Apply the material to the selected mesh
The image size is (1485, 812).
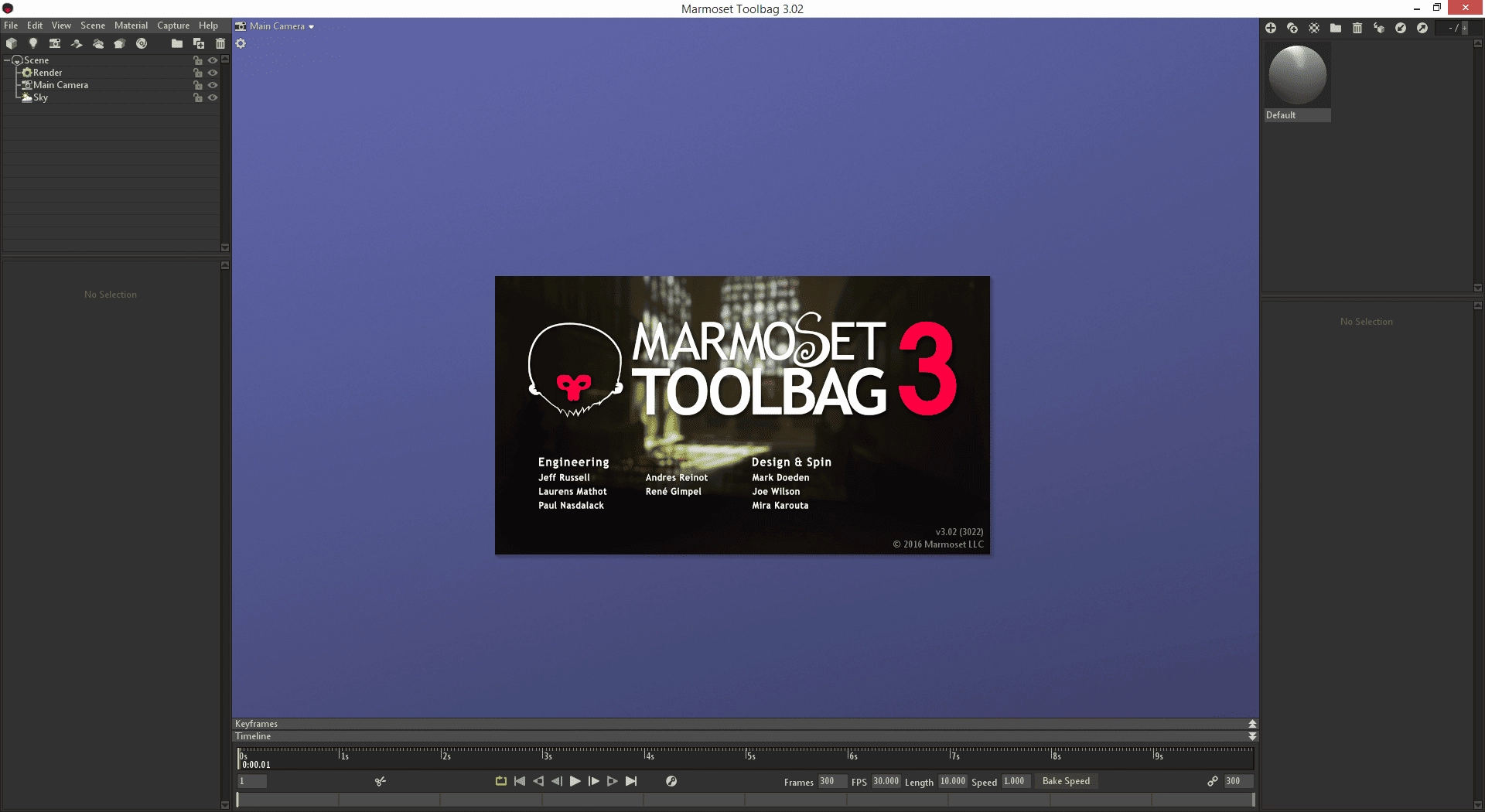[x=1379, y=28]
